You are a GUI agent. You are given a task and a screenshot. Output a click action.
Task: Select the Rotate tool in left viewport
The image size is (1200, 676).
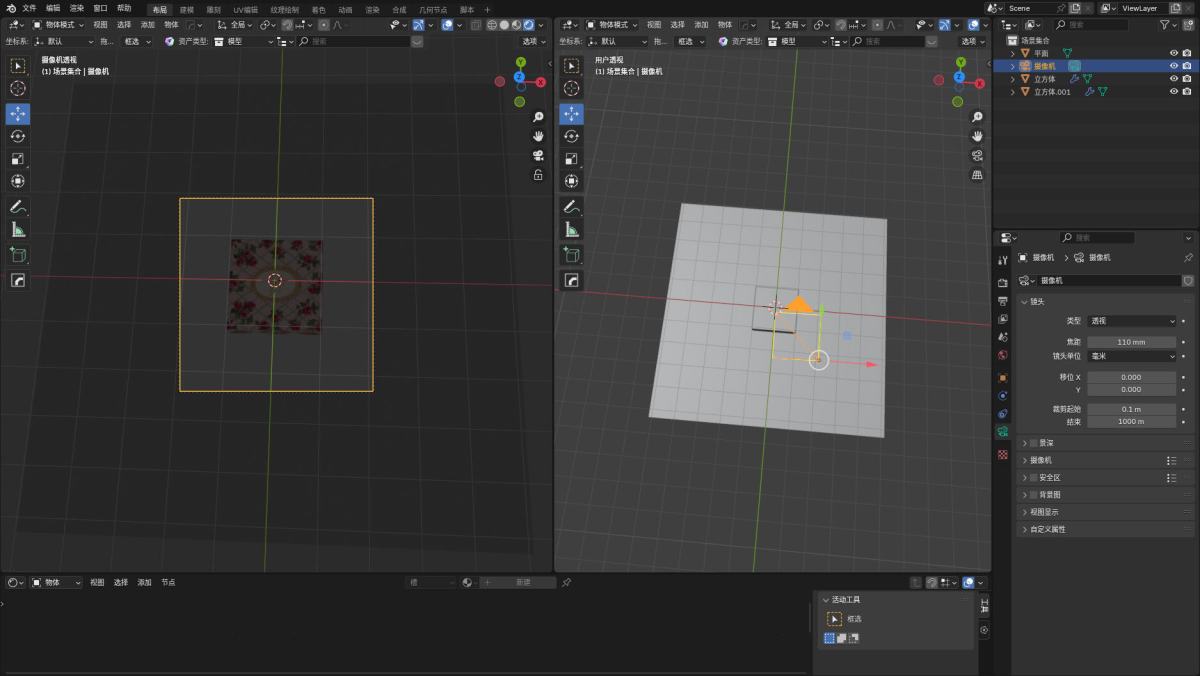click(18, 136)
